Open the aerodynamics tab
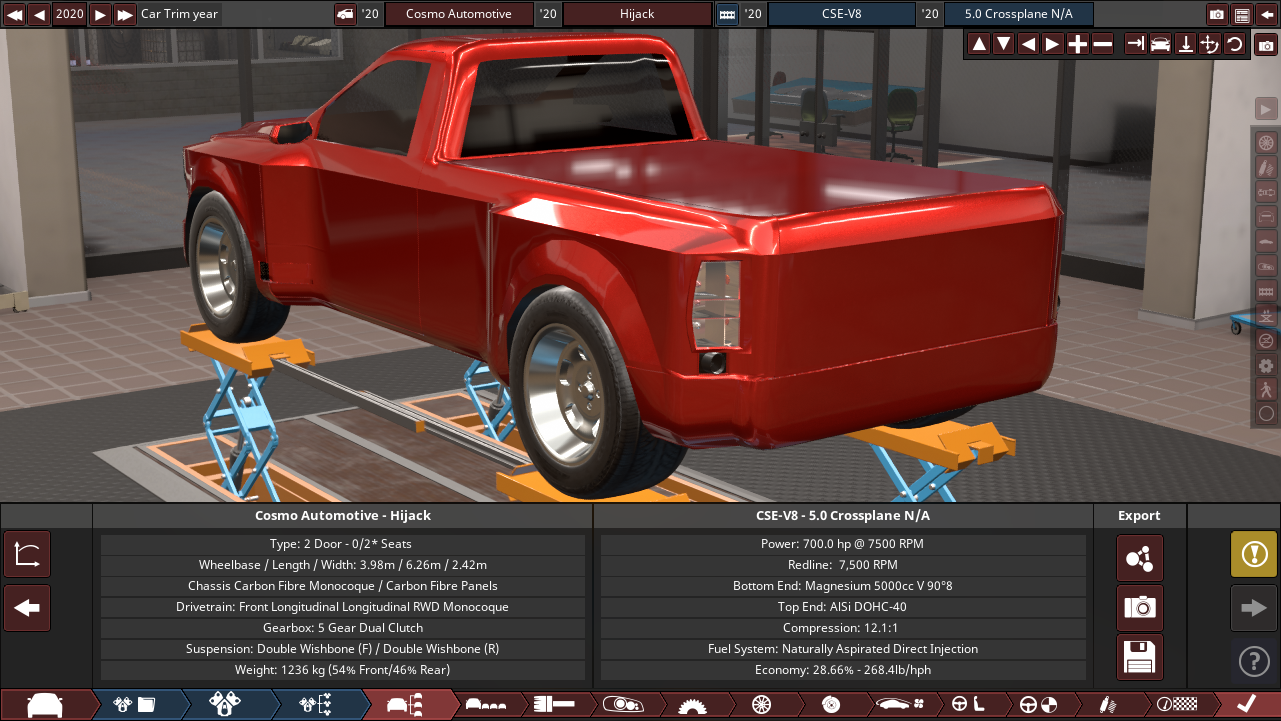 898,704
